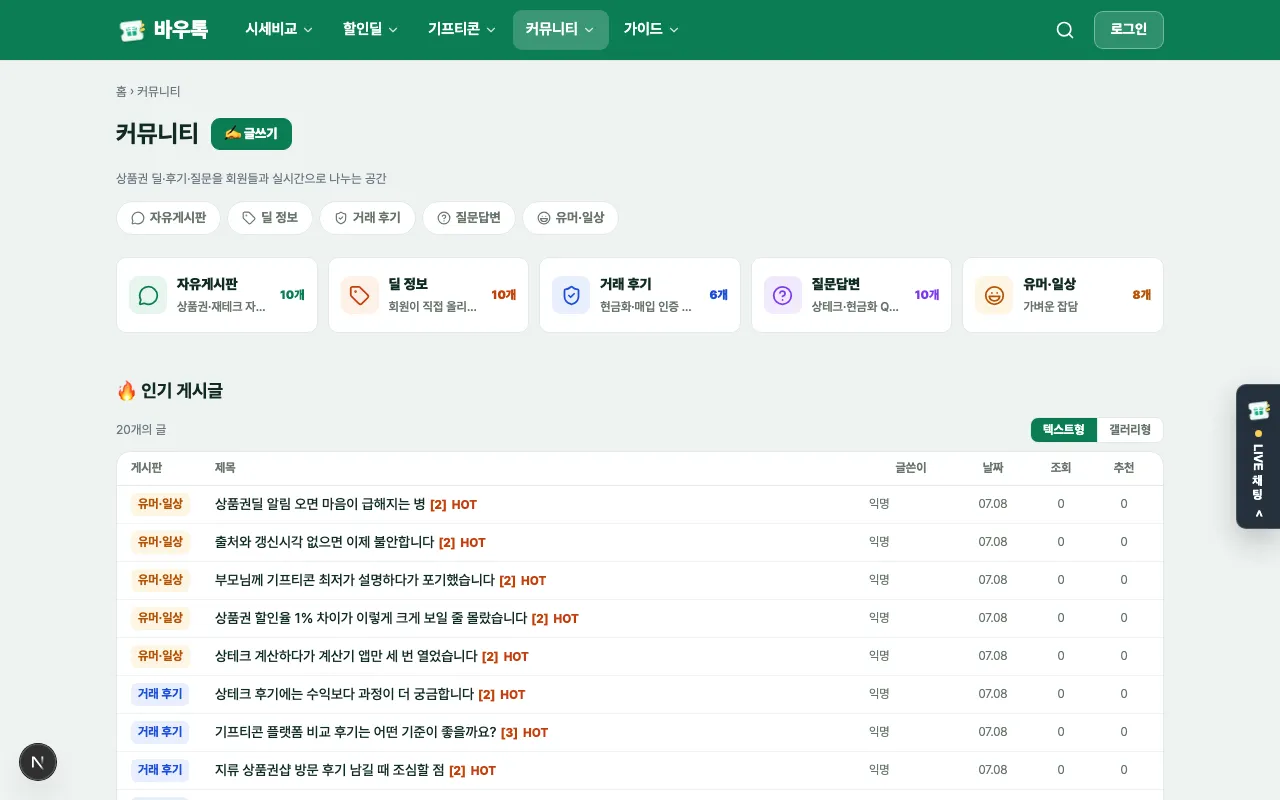Screen dimensions: 1280x800
Task: Click the 글쓰기 button
Action: point(251,134)
